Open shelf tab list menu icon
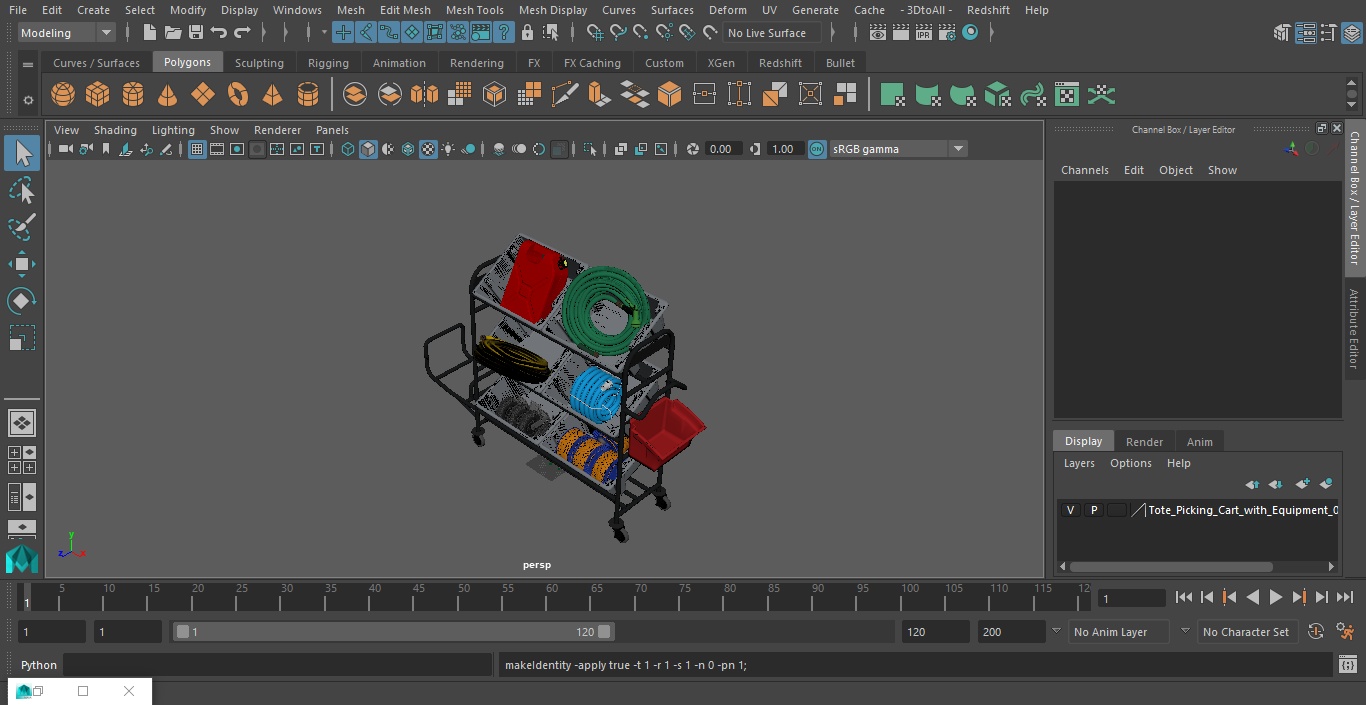Viewport: 1366px width, 705px height. coord(28,64)
